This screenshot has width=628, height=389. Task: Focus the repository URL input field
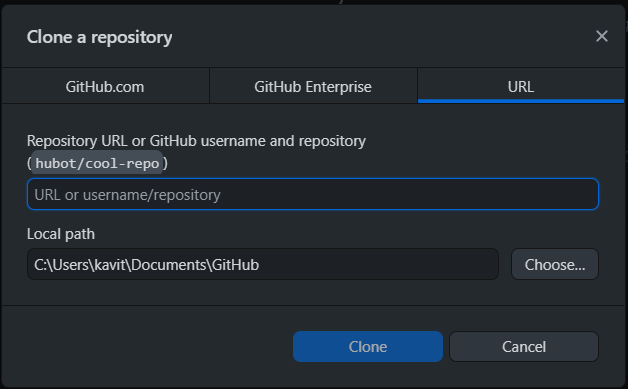click(x=313, y=194)
